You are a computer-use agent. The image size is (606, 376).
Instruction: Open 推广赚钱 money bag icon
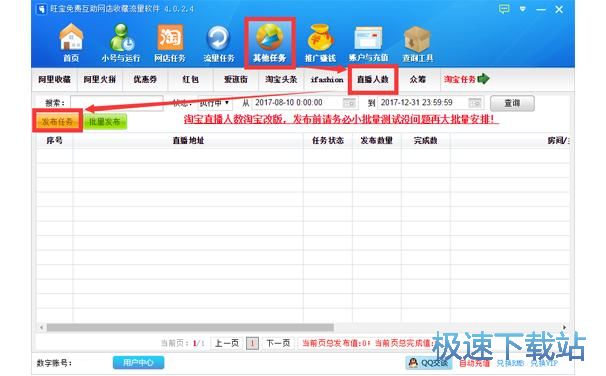(320, 43)
